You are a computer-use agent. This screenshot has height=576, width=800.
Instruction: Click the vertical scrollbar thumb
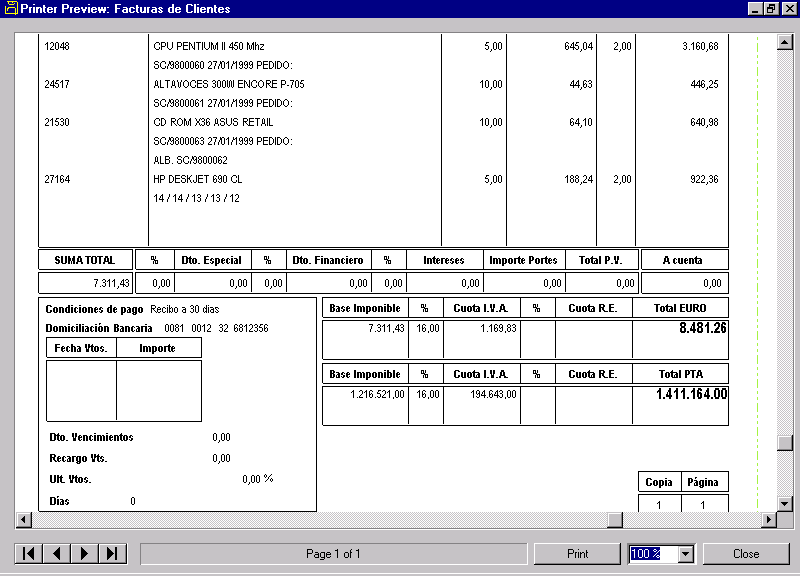pos(785,443)
